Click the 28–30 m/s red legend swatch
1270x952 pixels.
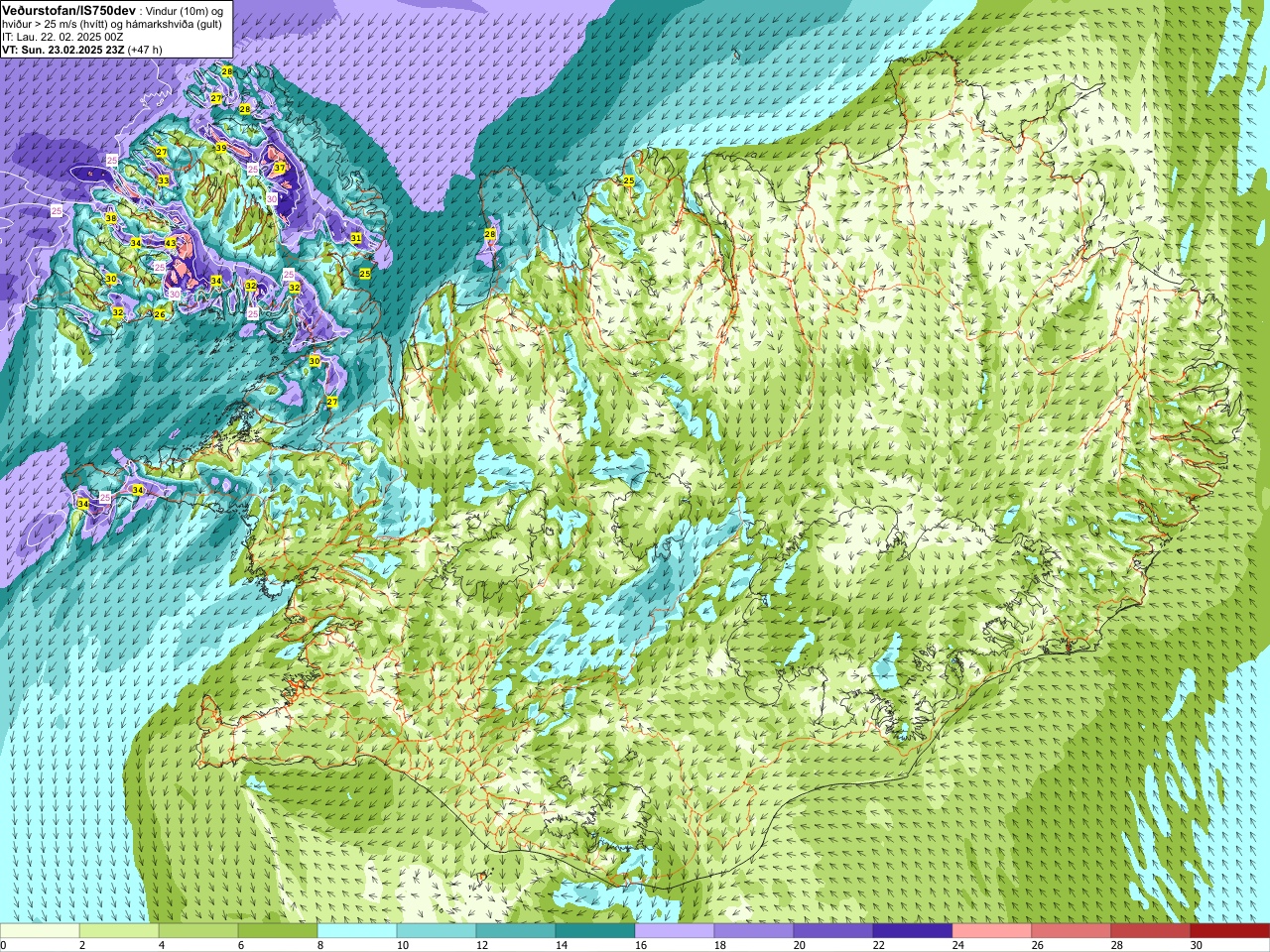[x=1151, y=931]
